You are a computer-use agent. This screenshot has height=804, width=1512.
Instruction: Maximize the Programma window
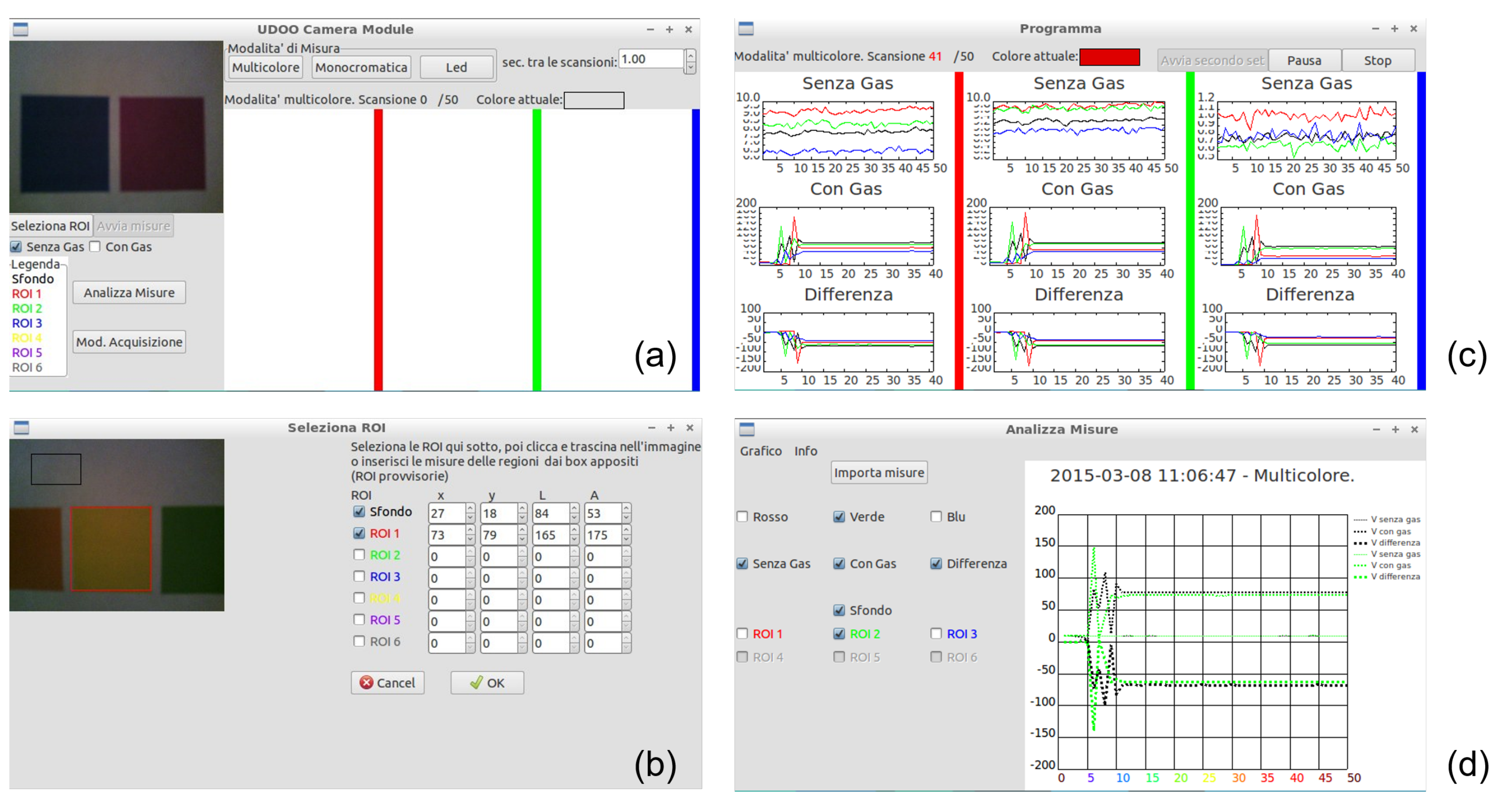(1394, 28)
